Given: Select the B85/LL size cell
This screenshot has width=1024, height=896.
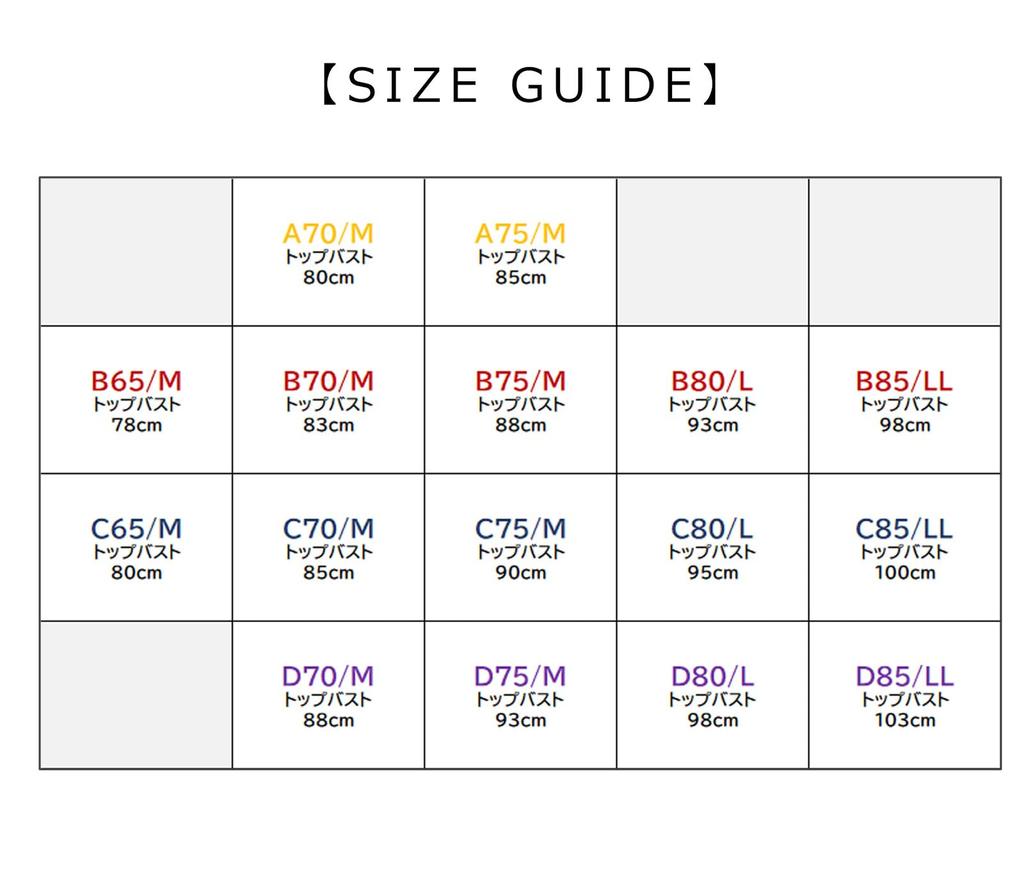Looking at the screenshot, I should point(904,400).
